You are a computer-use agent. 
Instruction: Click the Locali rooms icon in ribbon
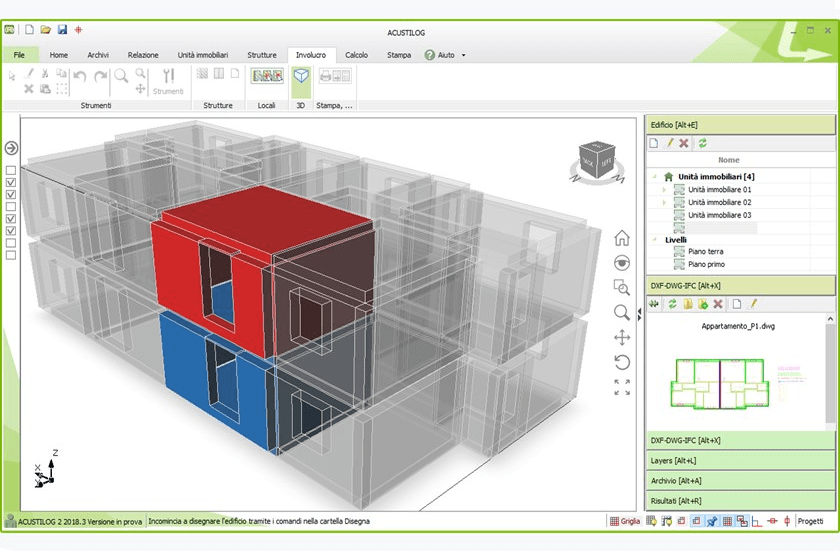pyautogui.click(x=266, y=76)
